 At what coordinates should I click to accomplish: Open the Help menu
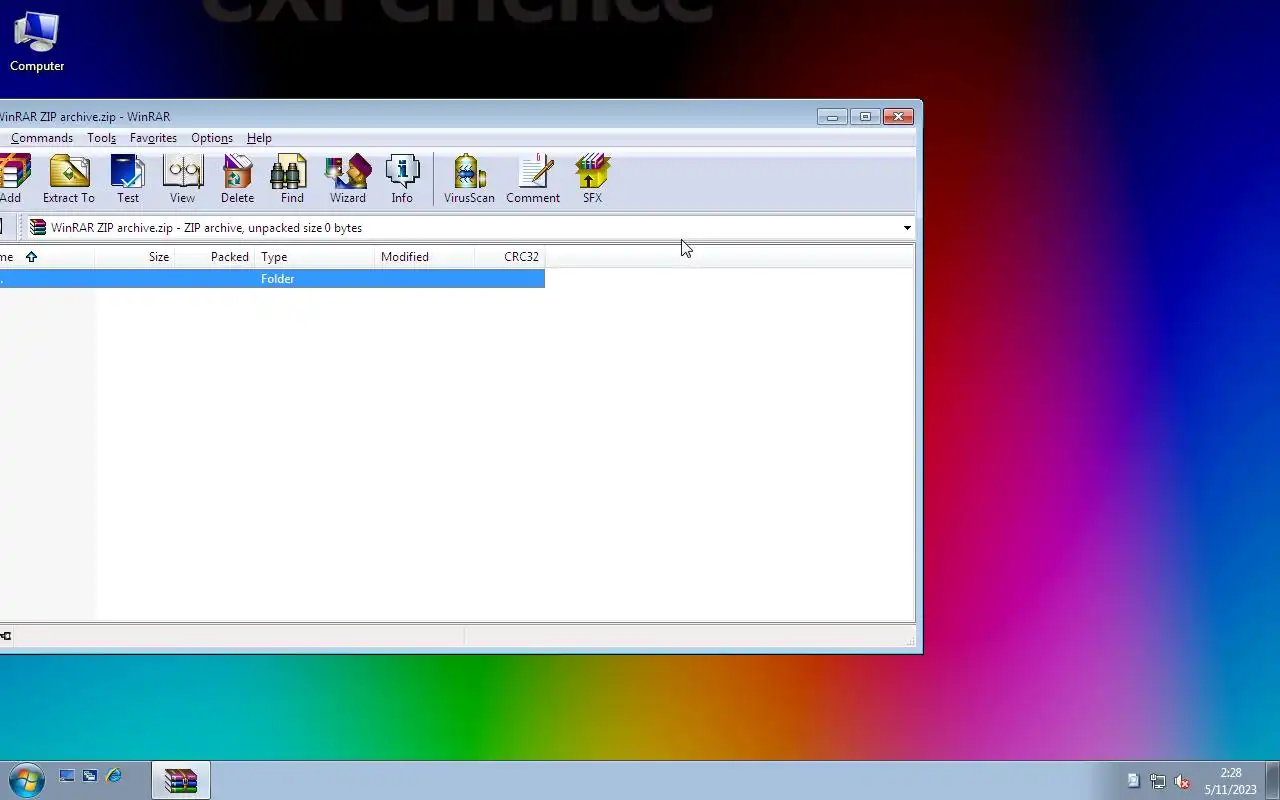pyautogui.click(x=259, y=138)
